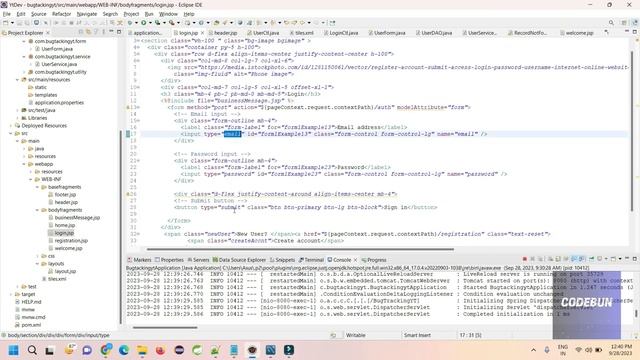The width and height of the screenshot is (640, 360).
Task: Click Eclipse icon in taskbar
Action: [x=179, y=350]
